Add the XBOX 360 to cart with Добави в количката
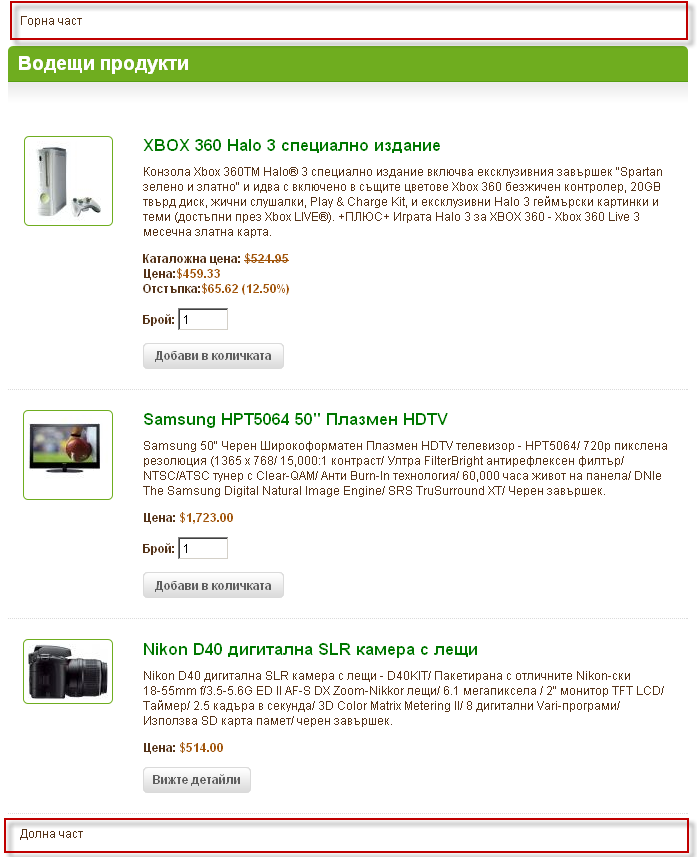 (213, 356)
